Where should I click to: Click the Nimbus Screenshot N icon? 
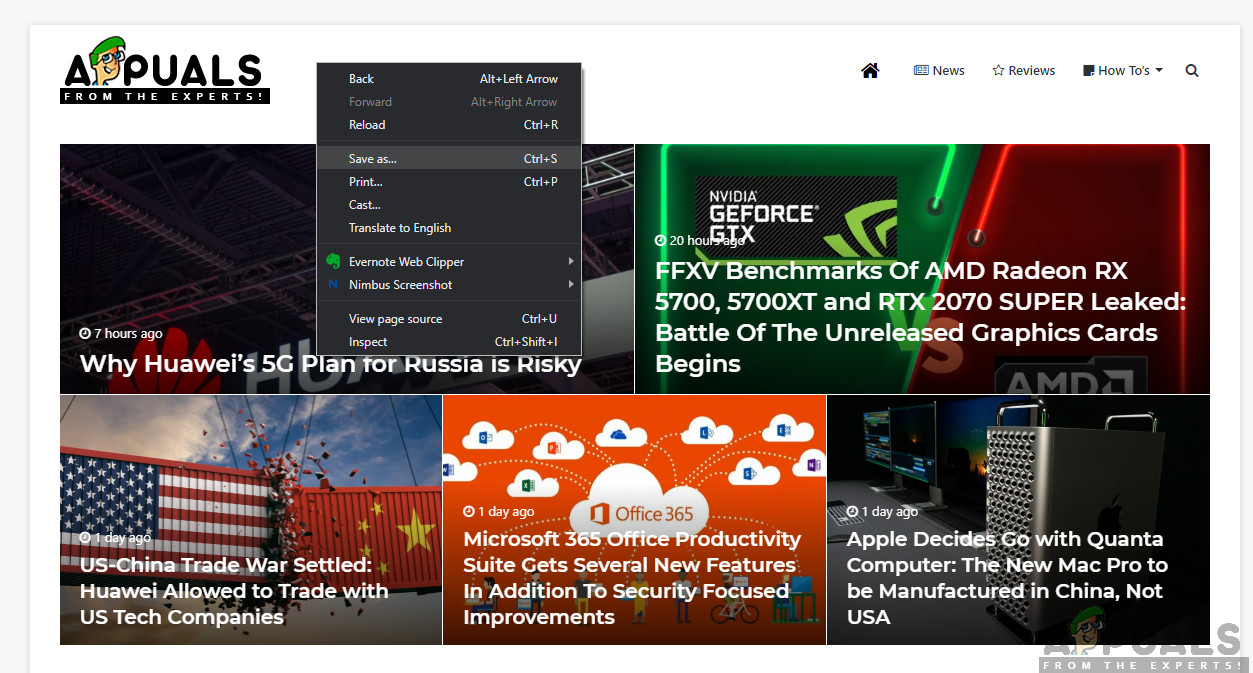(333, 285)
